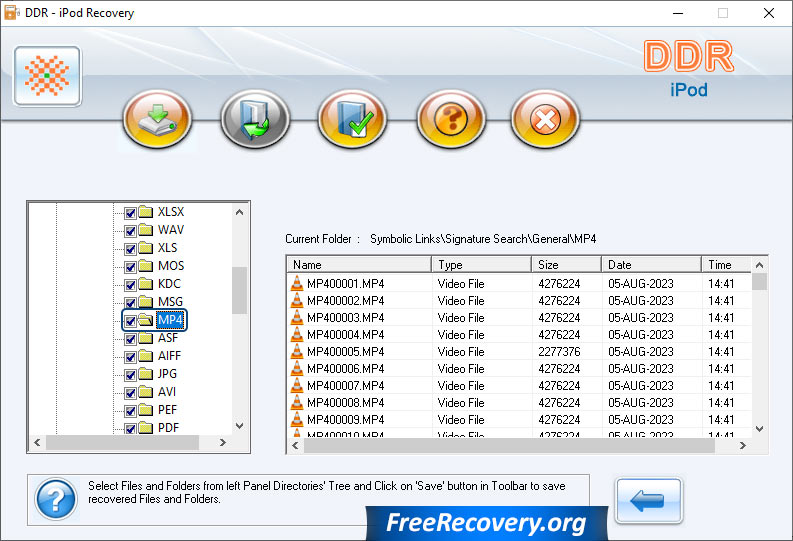The height and width of the screenshot is (541, 793).
Task: Sort file list by Name column
Action: pos(359,264)
